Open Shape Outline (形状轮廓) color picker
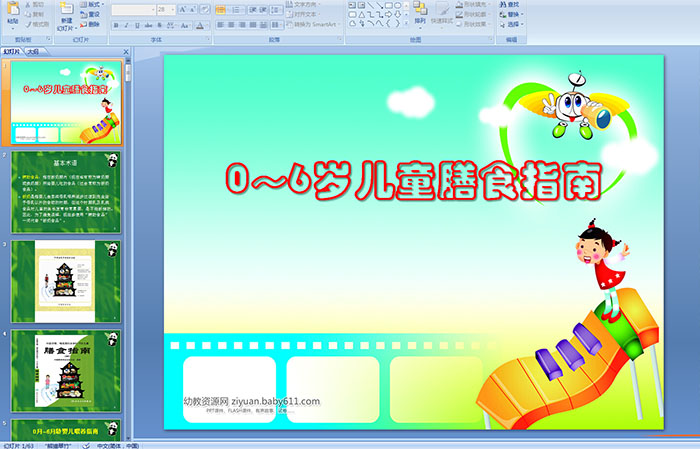Screen dimensions: 700x449 tap(474, 14)
